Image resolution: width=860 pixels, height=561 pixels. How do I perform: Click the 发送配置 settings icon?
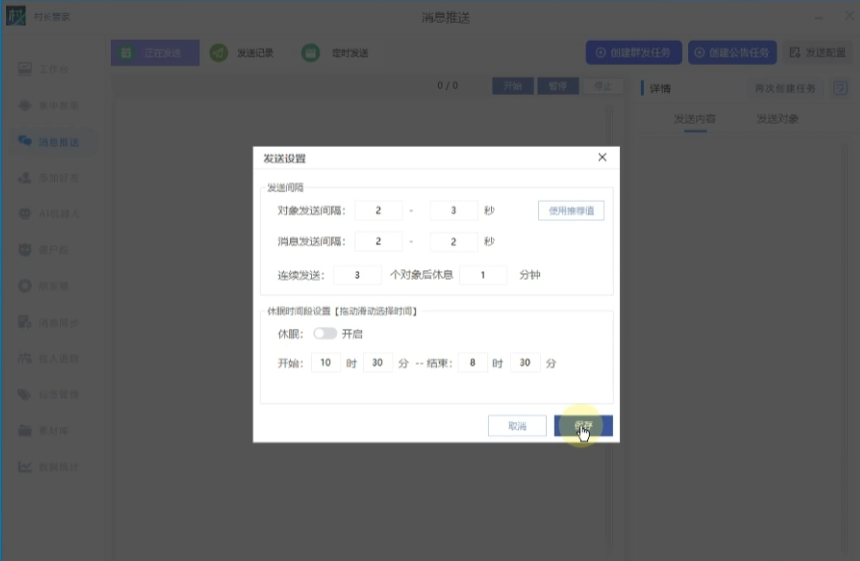(x=795, y=53)
